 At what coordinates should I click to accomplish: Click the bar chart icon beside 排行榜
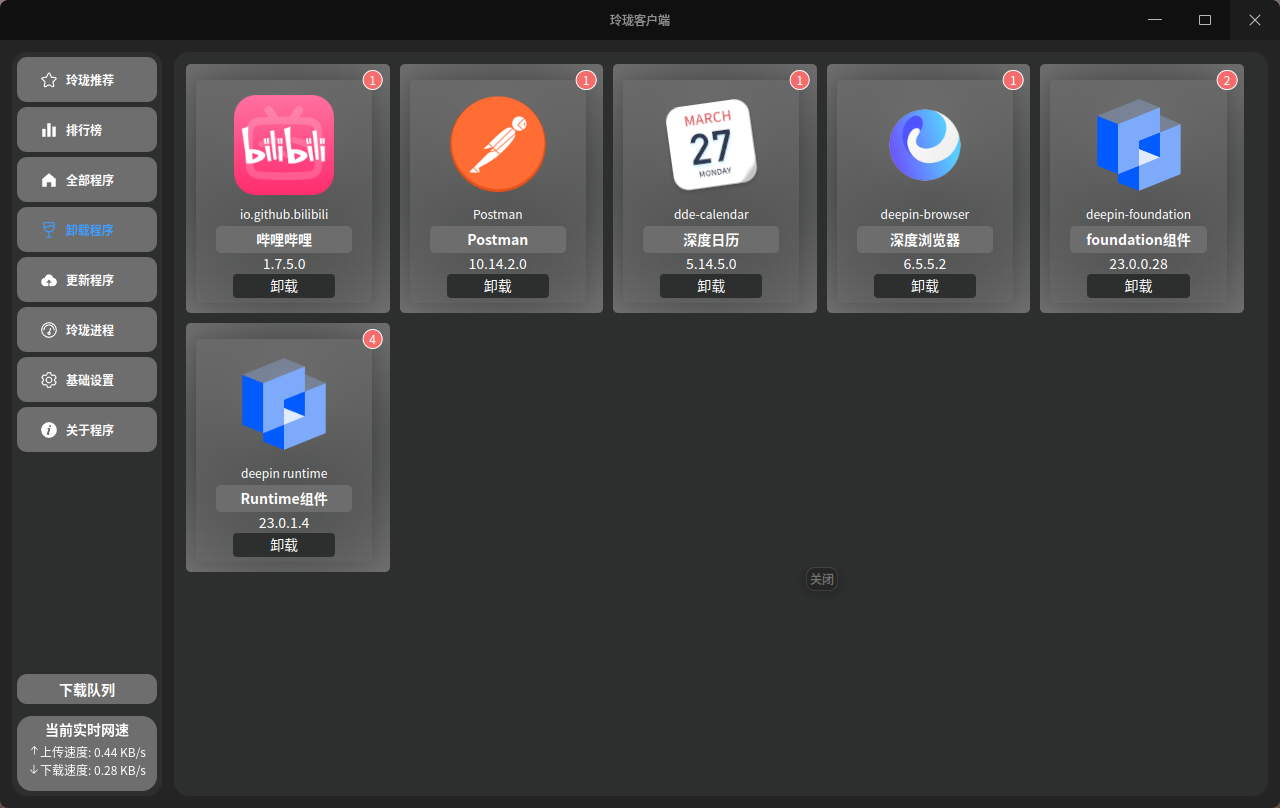[x=49, y=130]
